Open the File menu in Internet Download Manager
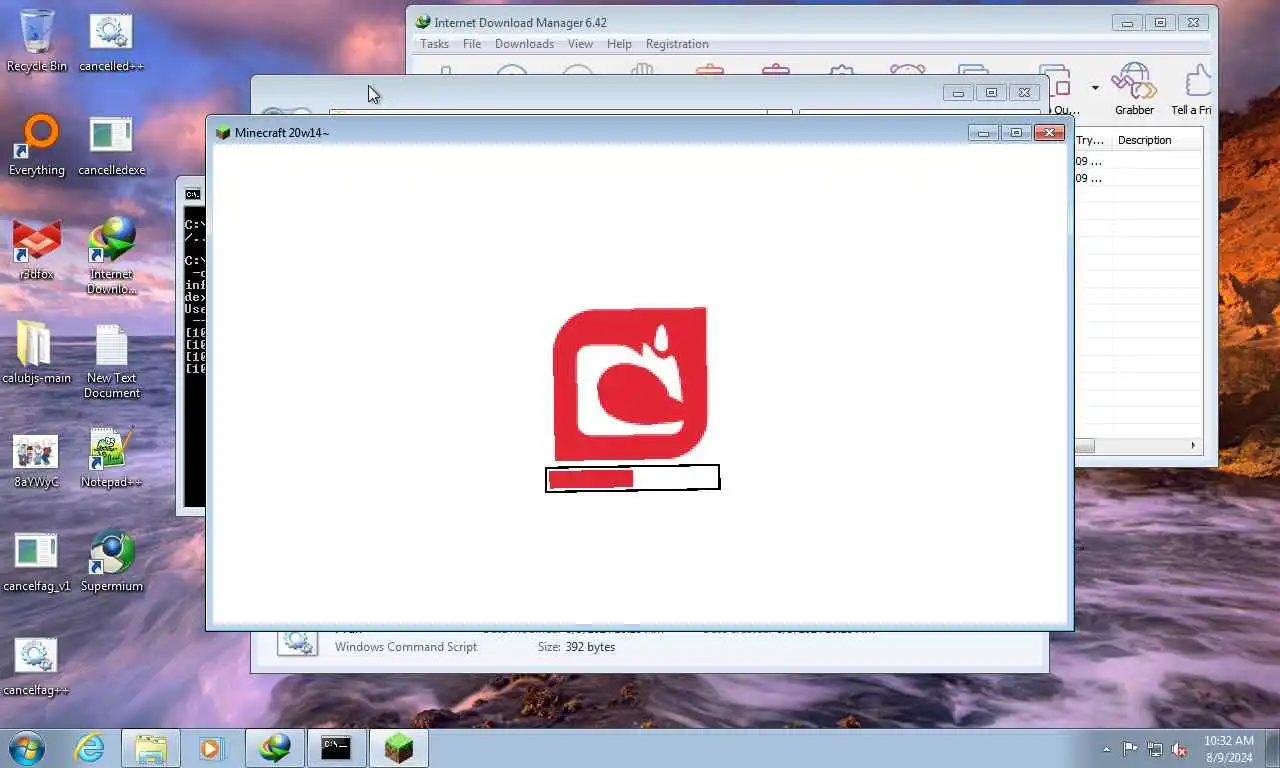Viewport: 1280px width, 768px height. pyautogui.click(x=472, y=44)
